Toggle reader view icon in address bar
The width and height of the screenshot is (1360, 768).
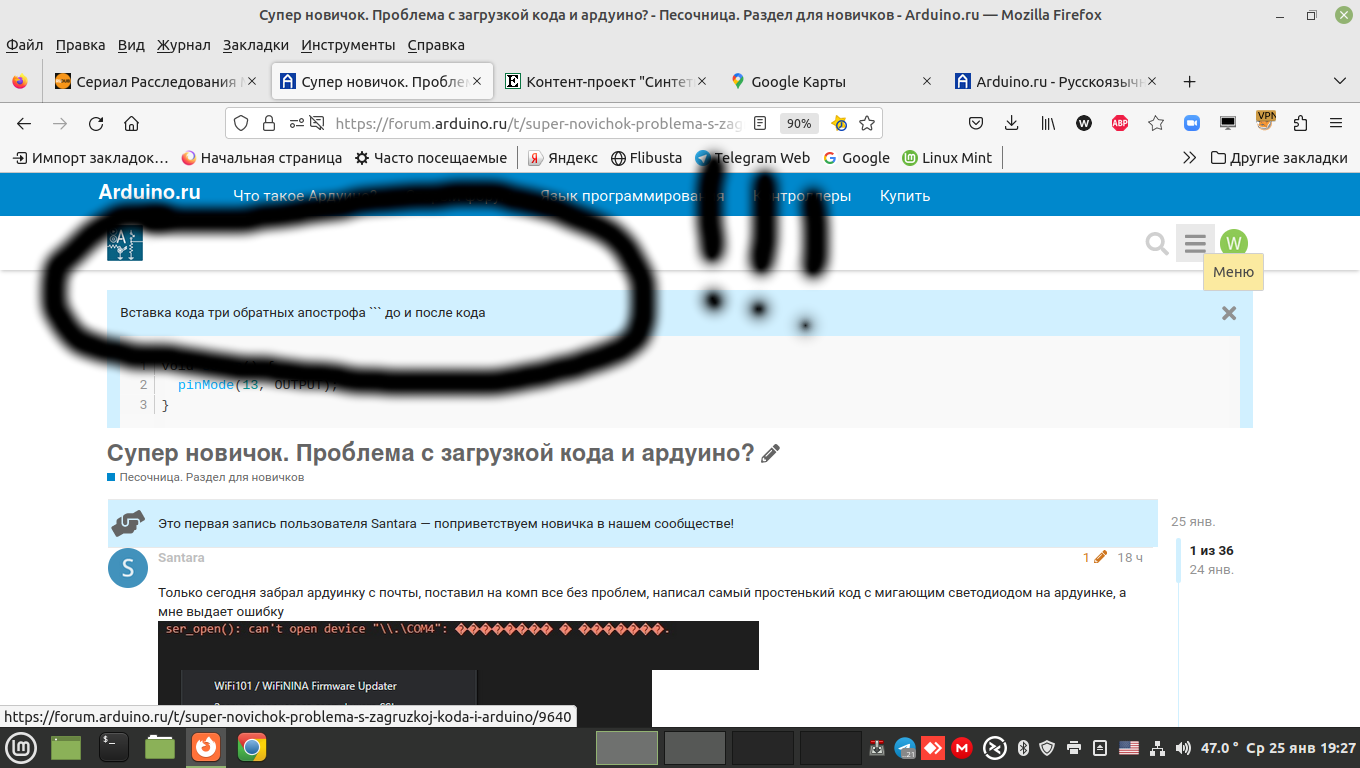tap(760, 124)
